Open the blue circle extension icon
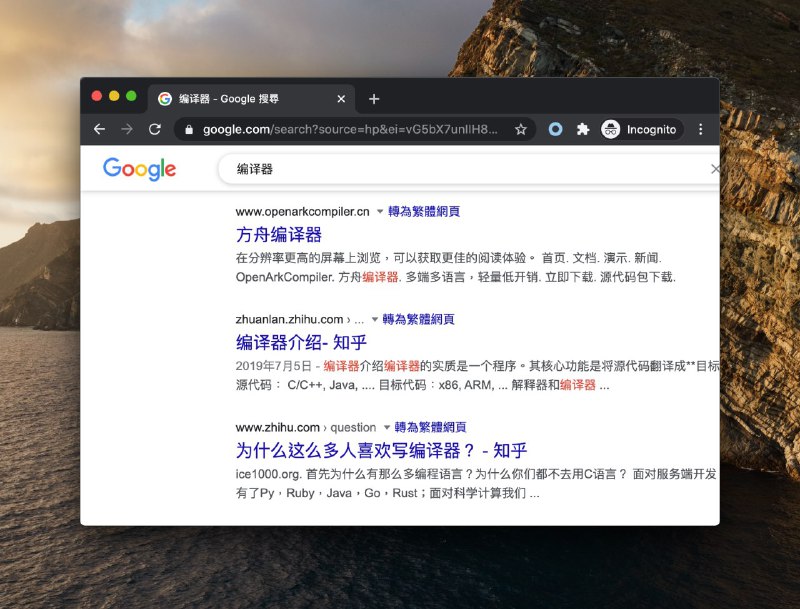 [555, 129]
